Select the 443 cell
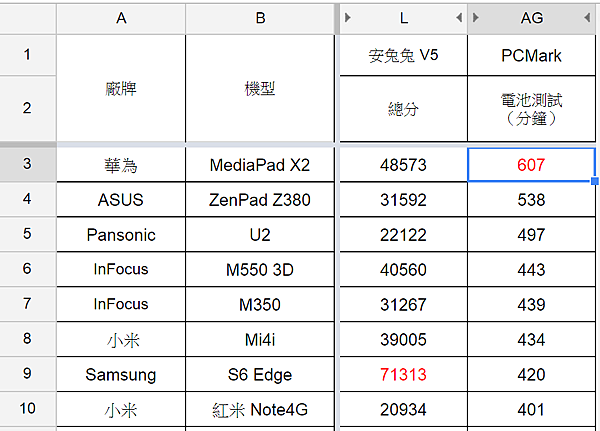 [x=532, y=269]
